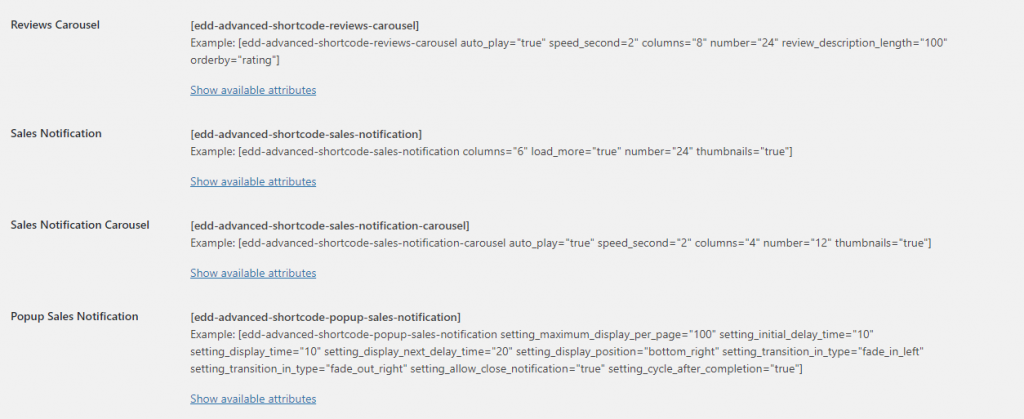Click speed_second=2 in the reviews carousel example

click(593, 43)
